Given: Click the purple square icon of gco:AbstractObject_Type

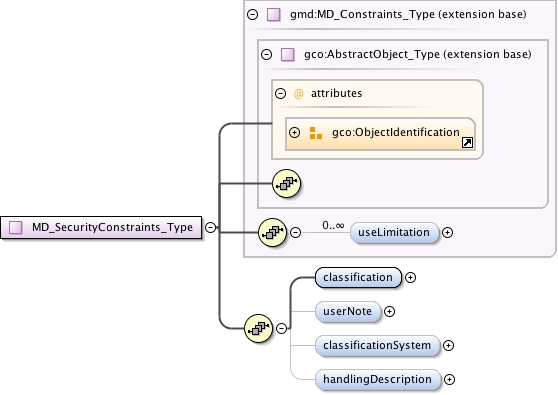Looking at the screenshot, I should click(x=288, y=55).
